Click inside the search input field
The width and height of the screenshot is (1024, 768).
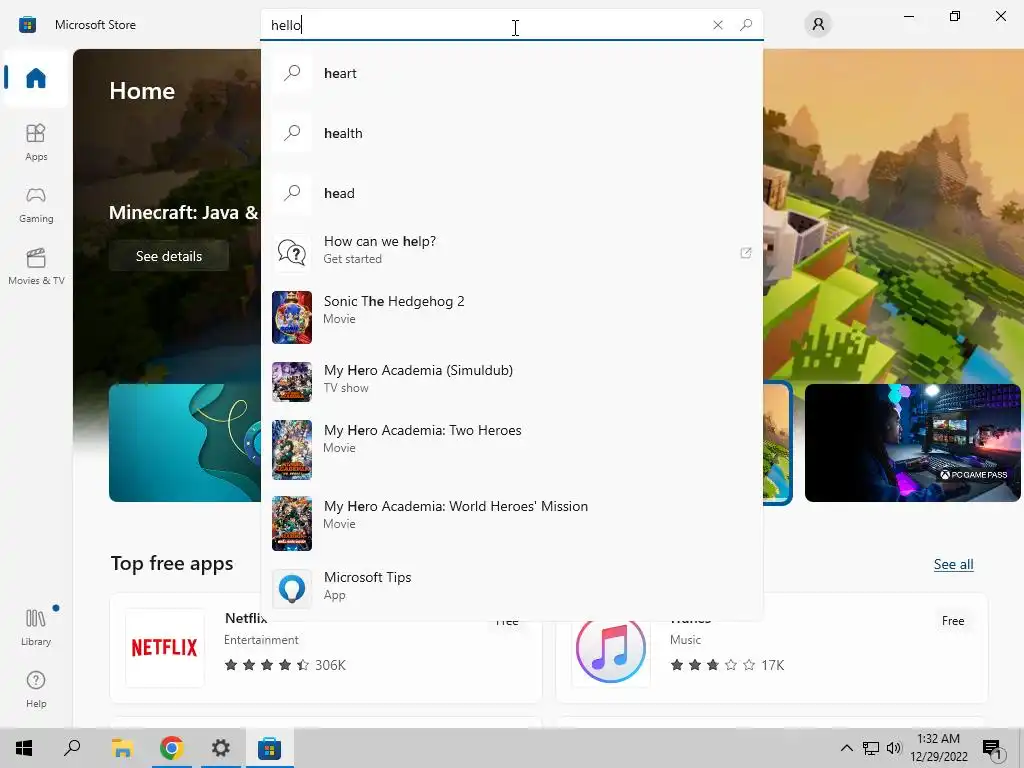click(x=483, y=25)
